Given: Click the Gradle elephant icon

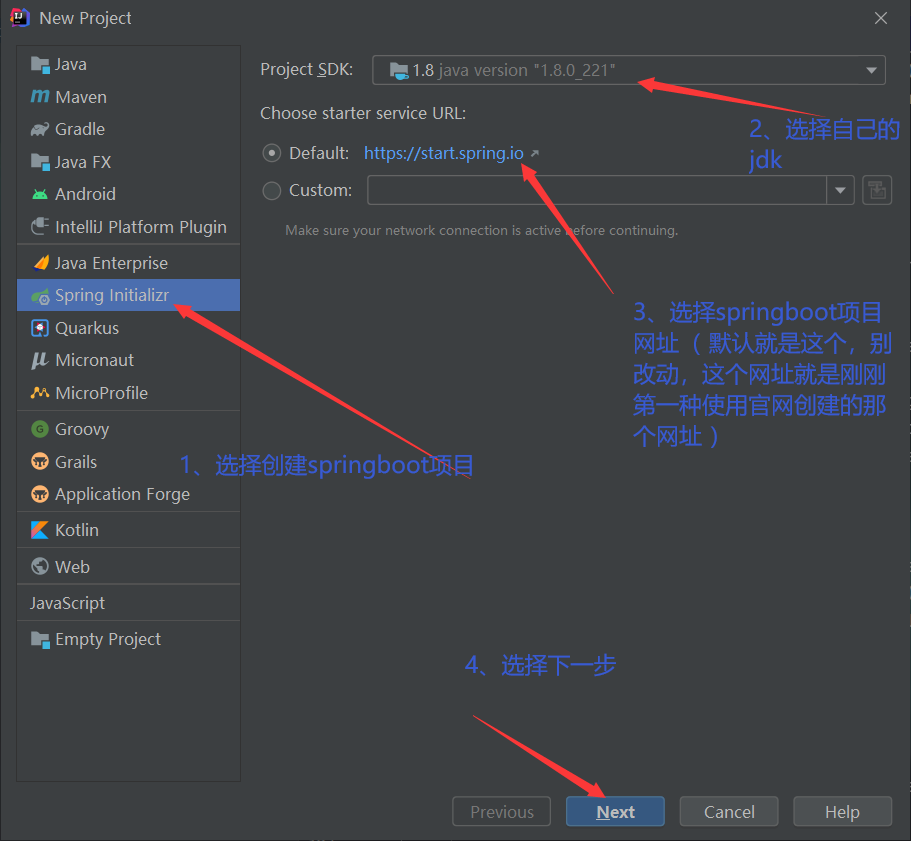Looking at the screenshot, I should (x=40, y=129).
